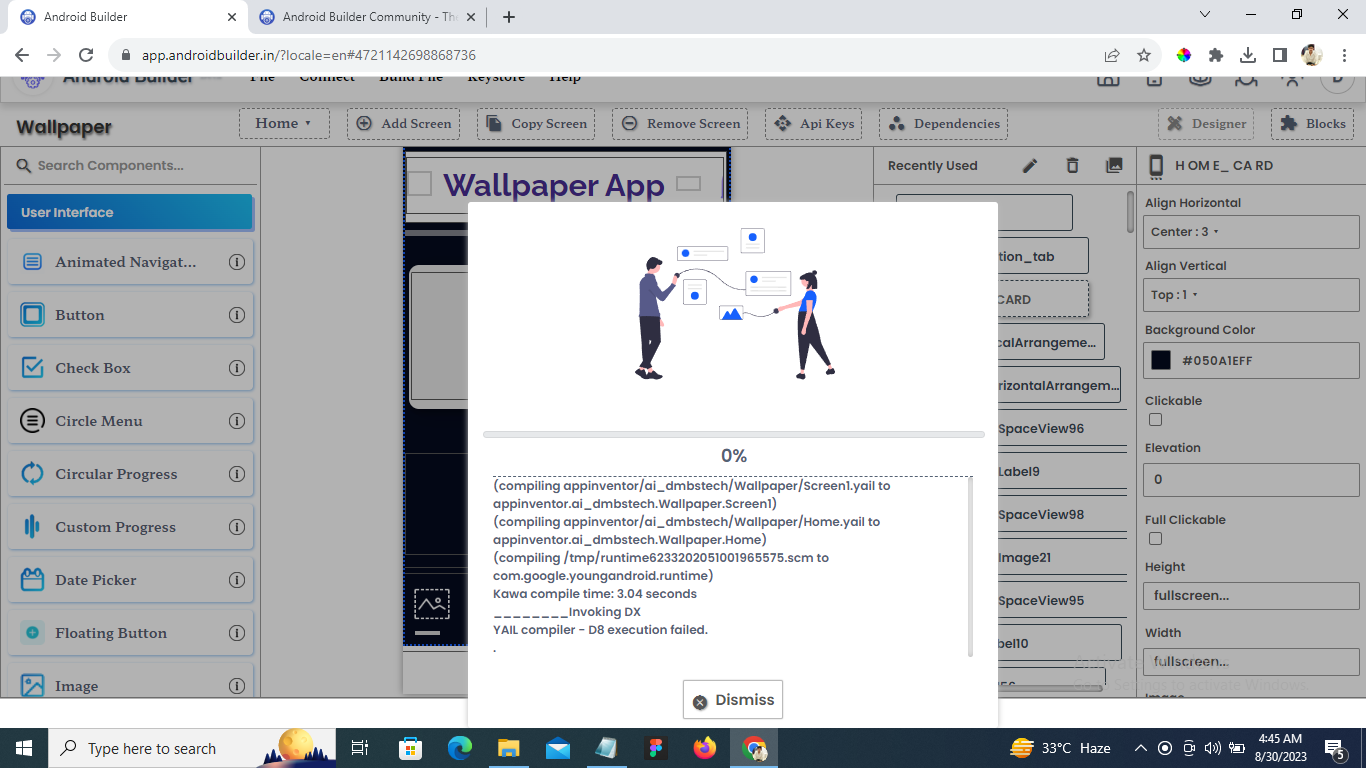
Task: Click the delete trash icon in Recently Used
Action: pos(1072,166)
